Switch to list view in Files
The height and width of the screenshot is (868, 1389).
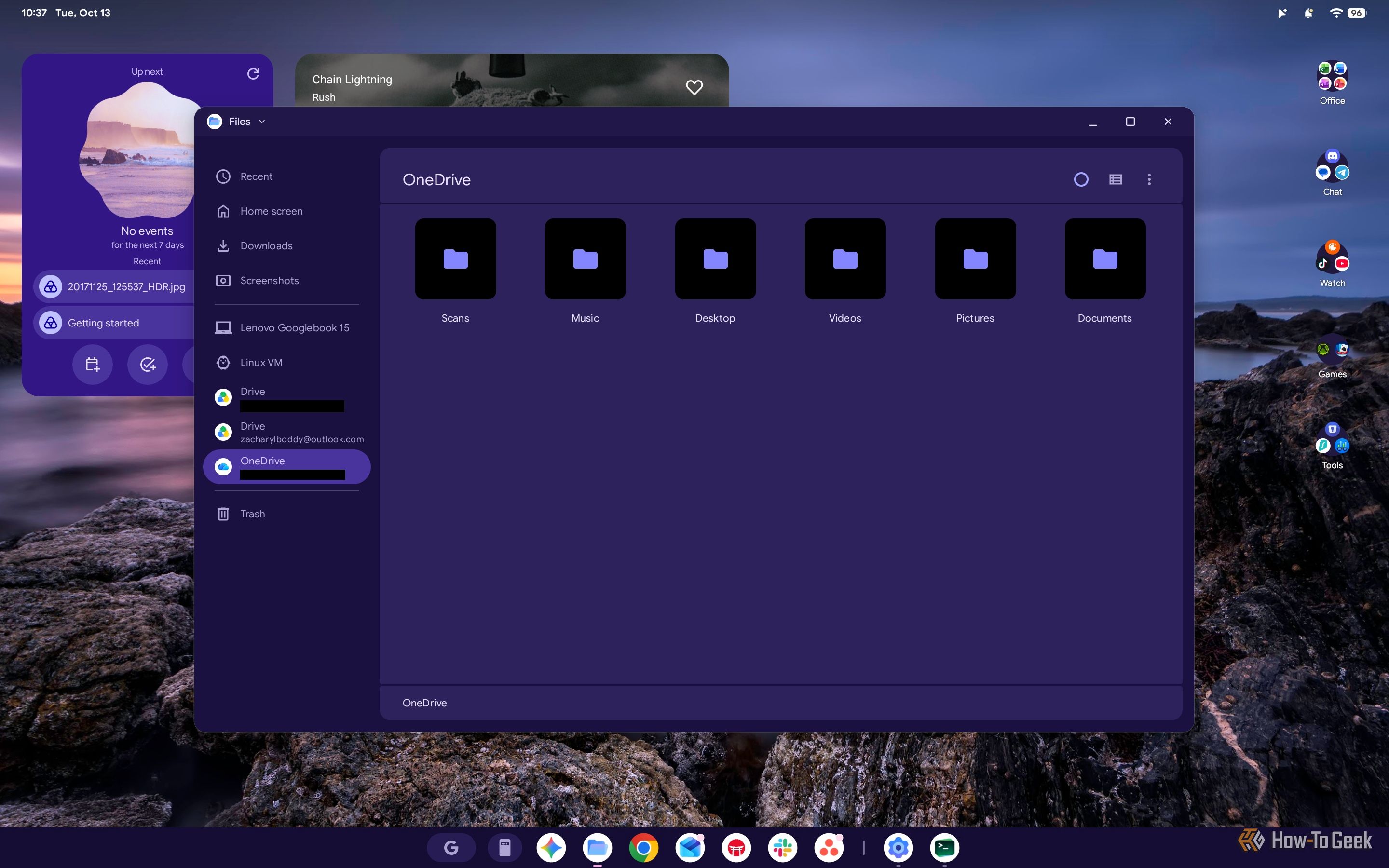1115,180
